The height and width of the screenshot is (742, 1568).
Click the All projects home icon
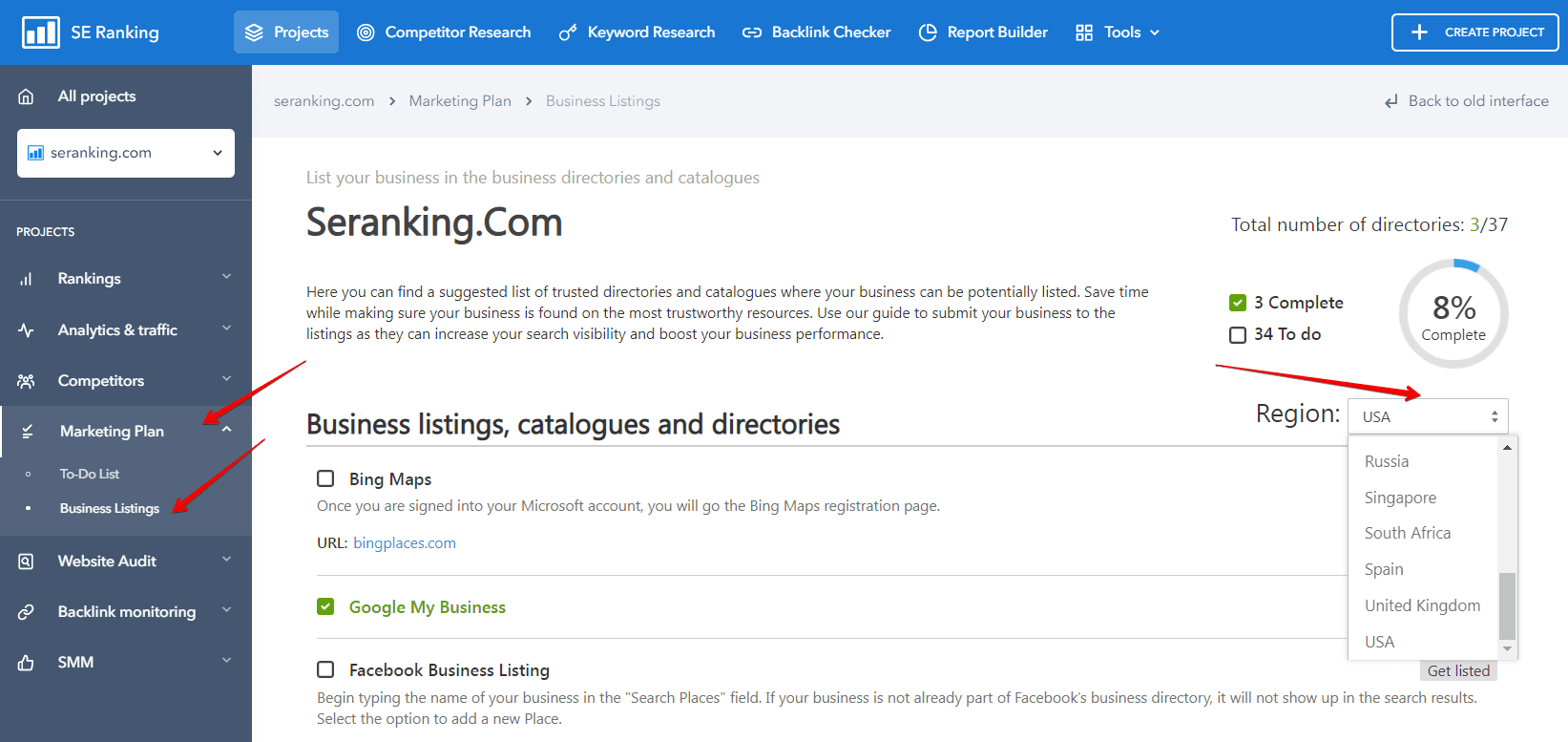26,96
